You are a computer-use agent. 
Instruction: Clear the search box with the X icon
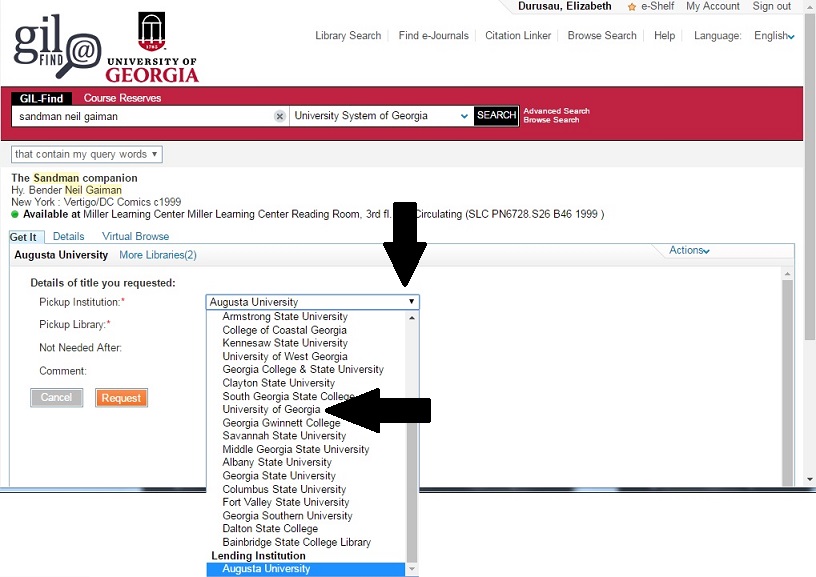point(280,116)
